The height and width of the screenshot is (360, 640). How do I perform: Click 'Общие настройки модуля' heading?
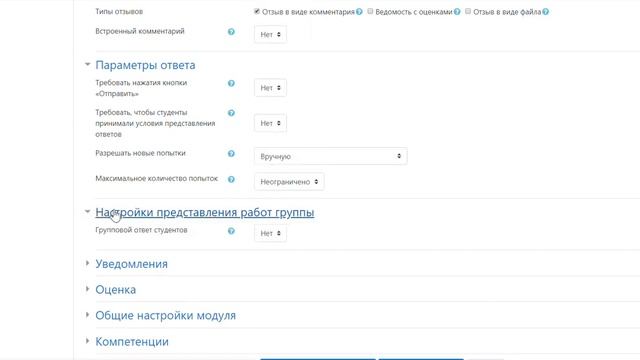pyautogui.click(x=166, y=316)
